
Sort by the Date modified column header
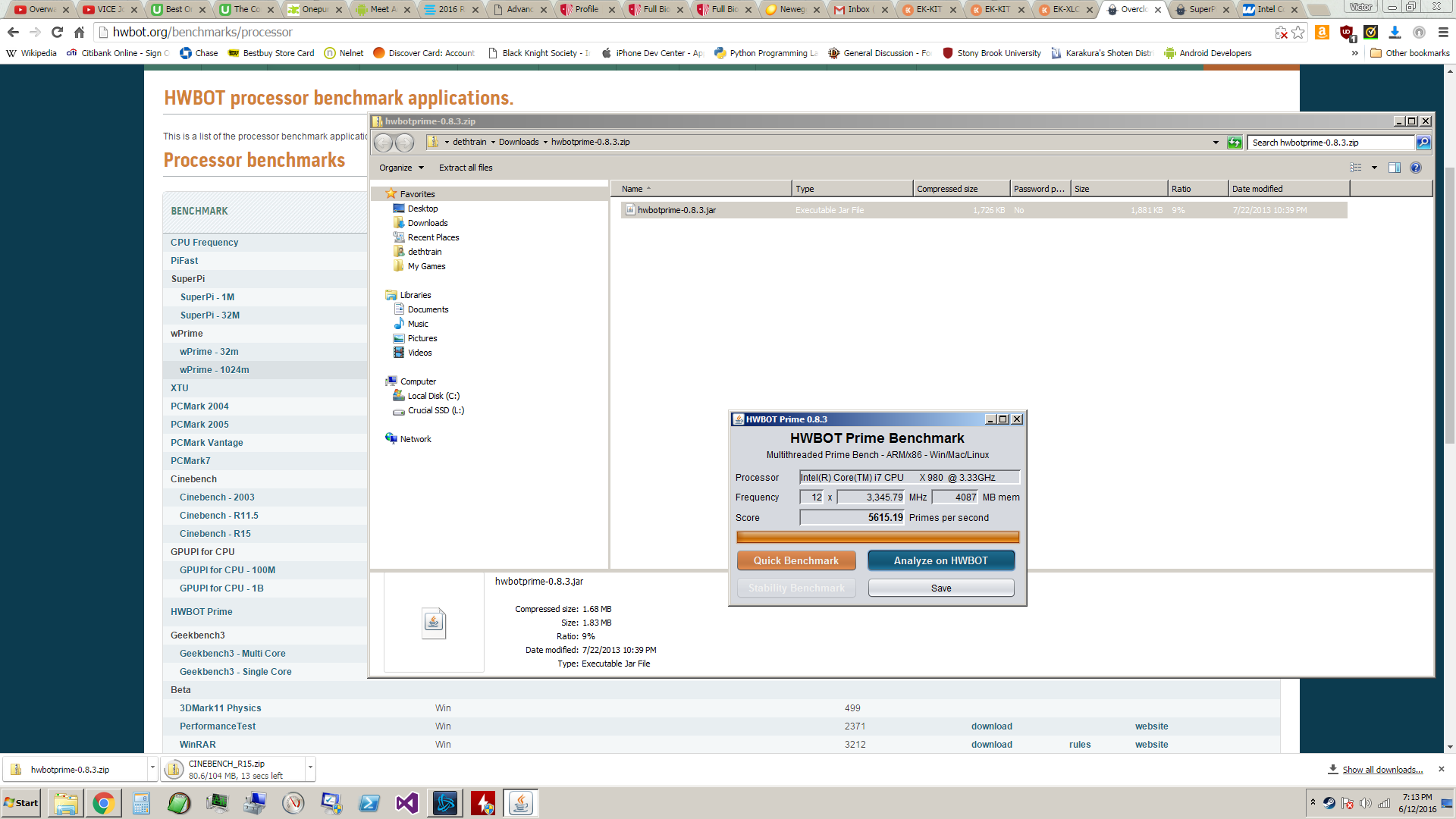[x=1289, y=189]
